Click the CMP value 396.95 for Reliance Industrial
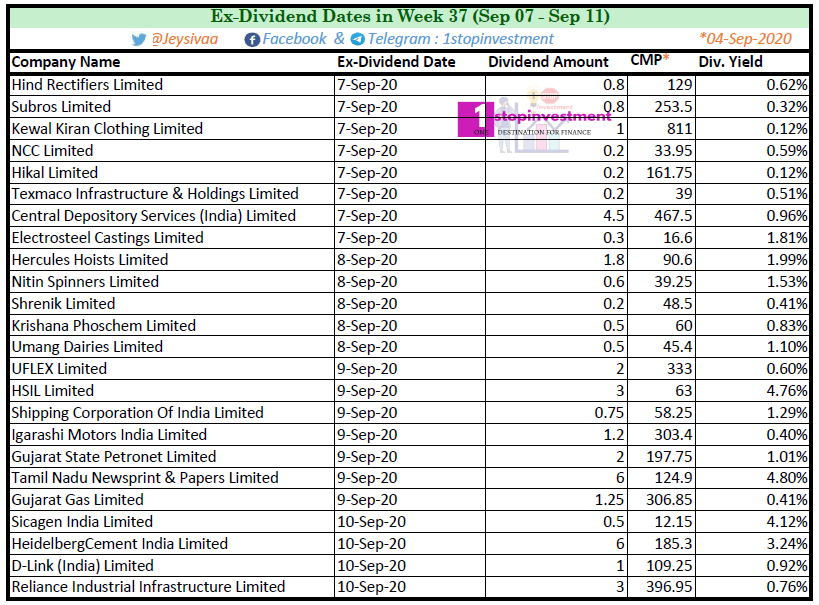Screen dimensions: 819x605 [669, 587]
